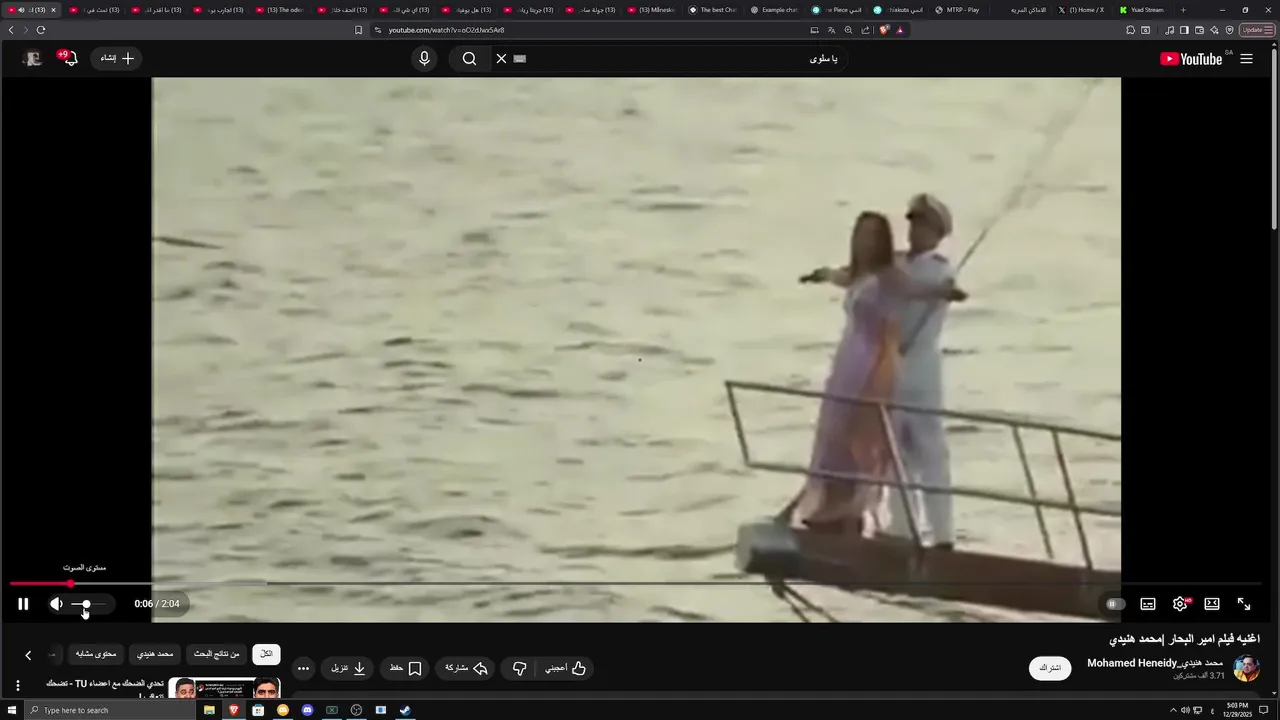Click the YouTube logo
Viewport: 1280px width, 720px height.
pos(1191,59)
